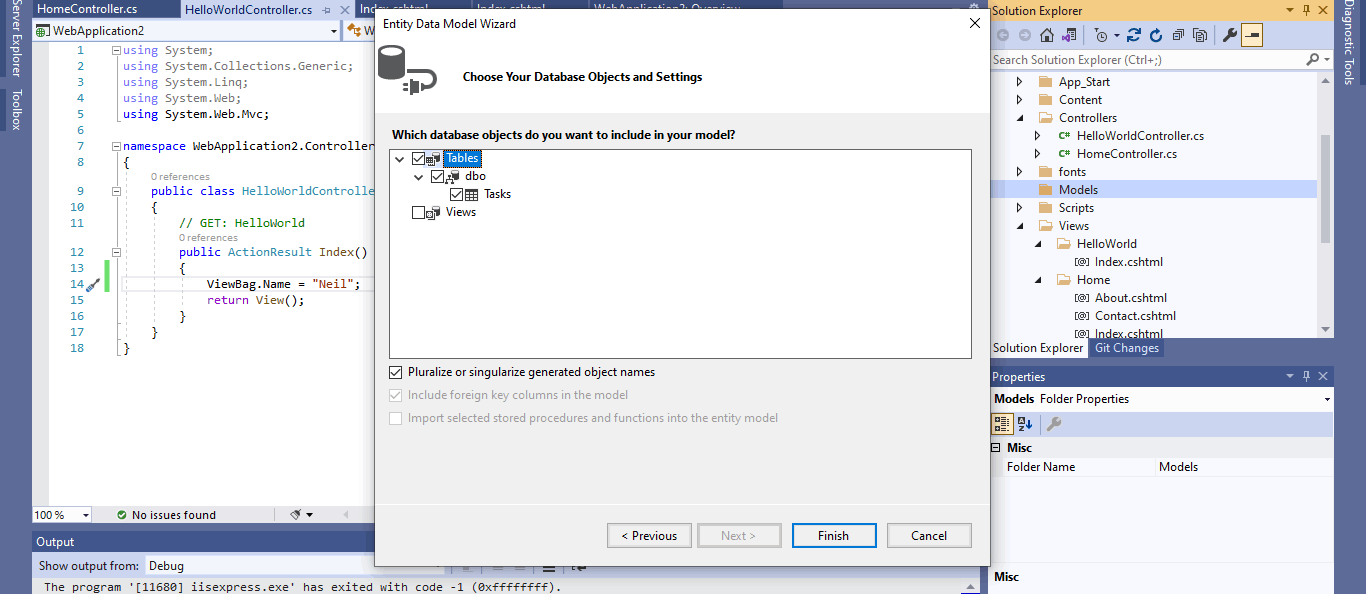Pin the HelloWorldController.cs tab
Image resolution: width=1366 pixels, height=594 pixels.
[x=326, y=10]
